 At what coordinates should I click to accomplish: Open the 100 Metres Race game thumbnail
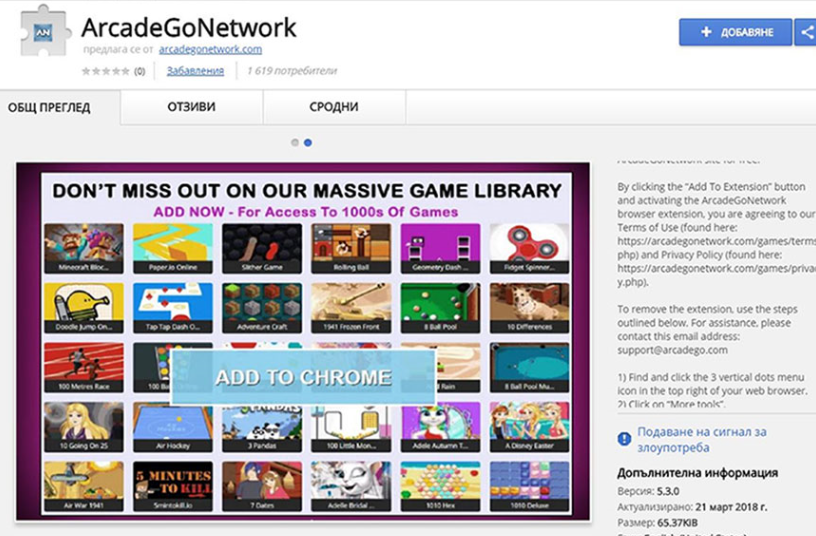84,367
